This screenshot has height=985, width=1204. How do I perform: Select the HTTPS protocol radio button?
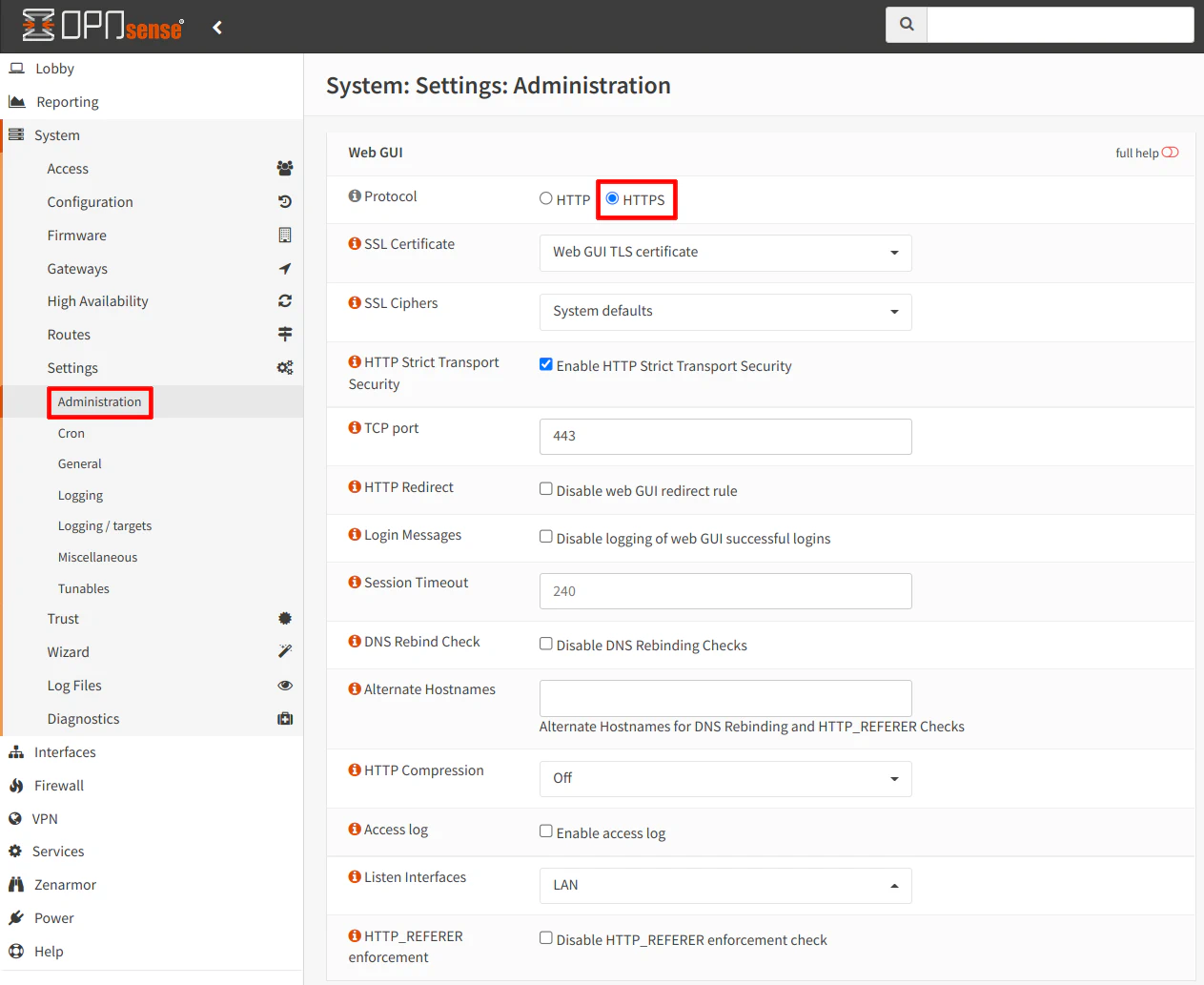[612, 198]
